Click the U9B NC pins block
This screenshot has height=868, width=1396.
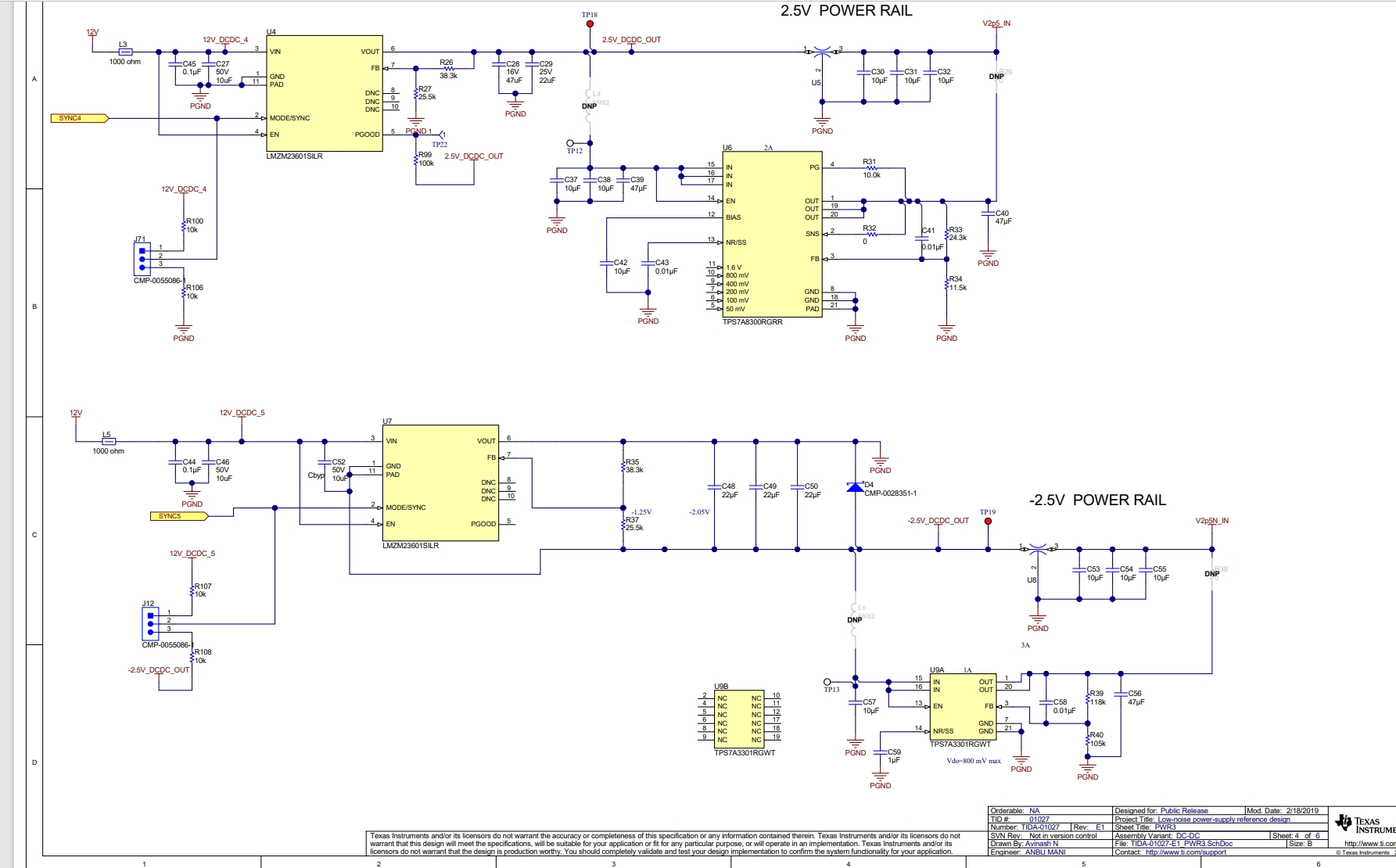pos(739,718)
